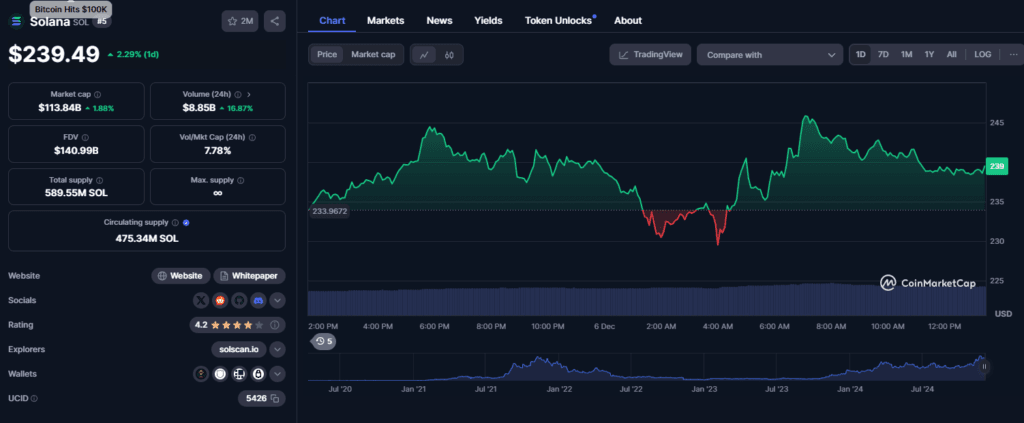Viewport: 1024px width, 423px height.
Task: Click the $239.49 price text
Action: [x=54, y=54]
